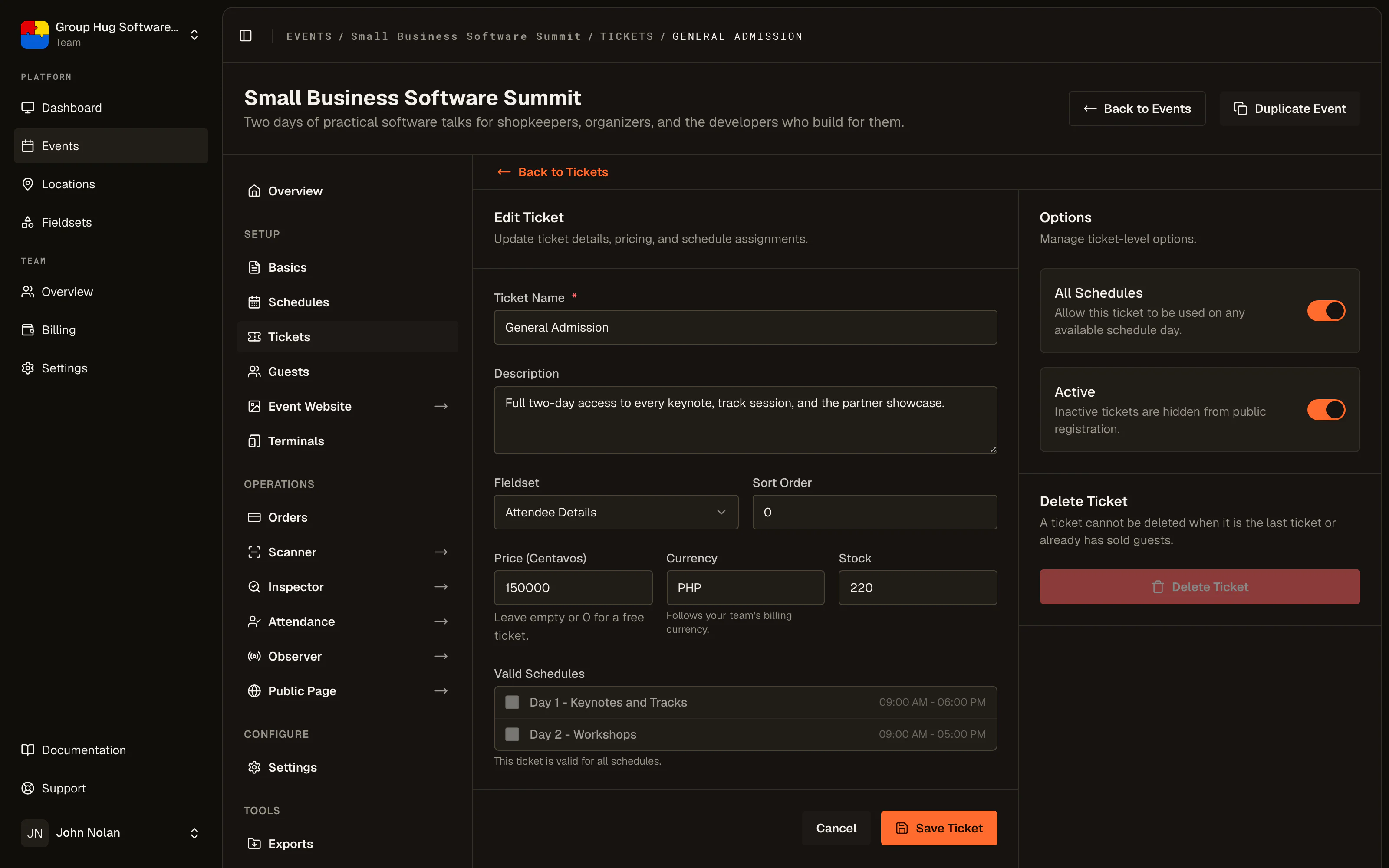Click the Observer broadcast icon

tap(254, 656)
